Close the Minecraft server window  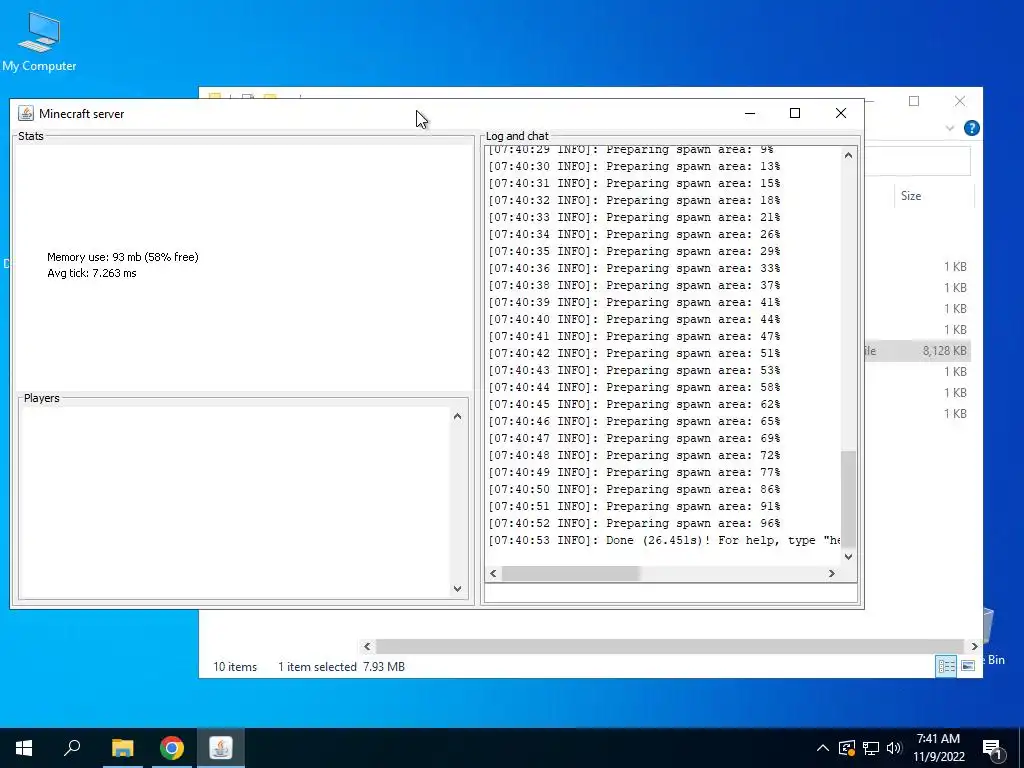(840, 114)
